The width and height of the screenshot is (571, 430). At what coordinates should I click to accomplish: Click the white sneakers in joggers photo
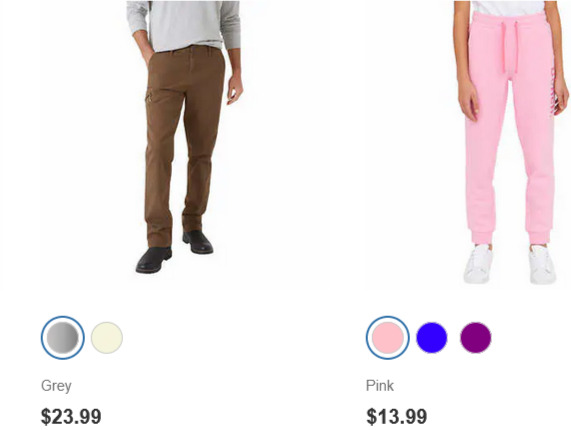(510, 264)
